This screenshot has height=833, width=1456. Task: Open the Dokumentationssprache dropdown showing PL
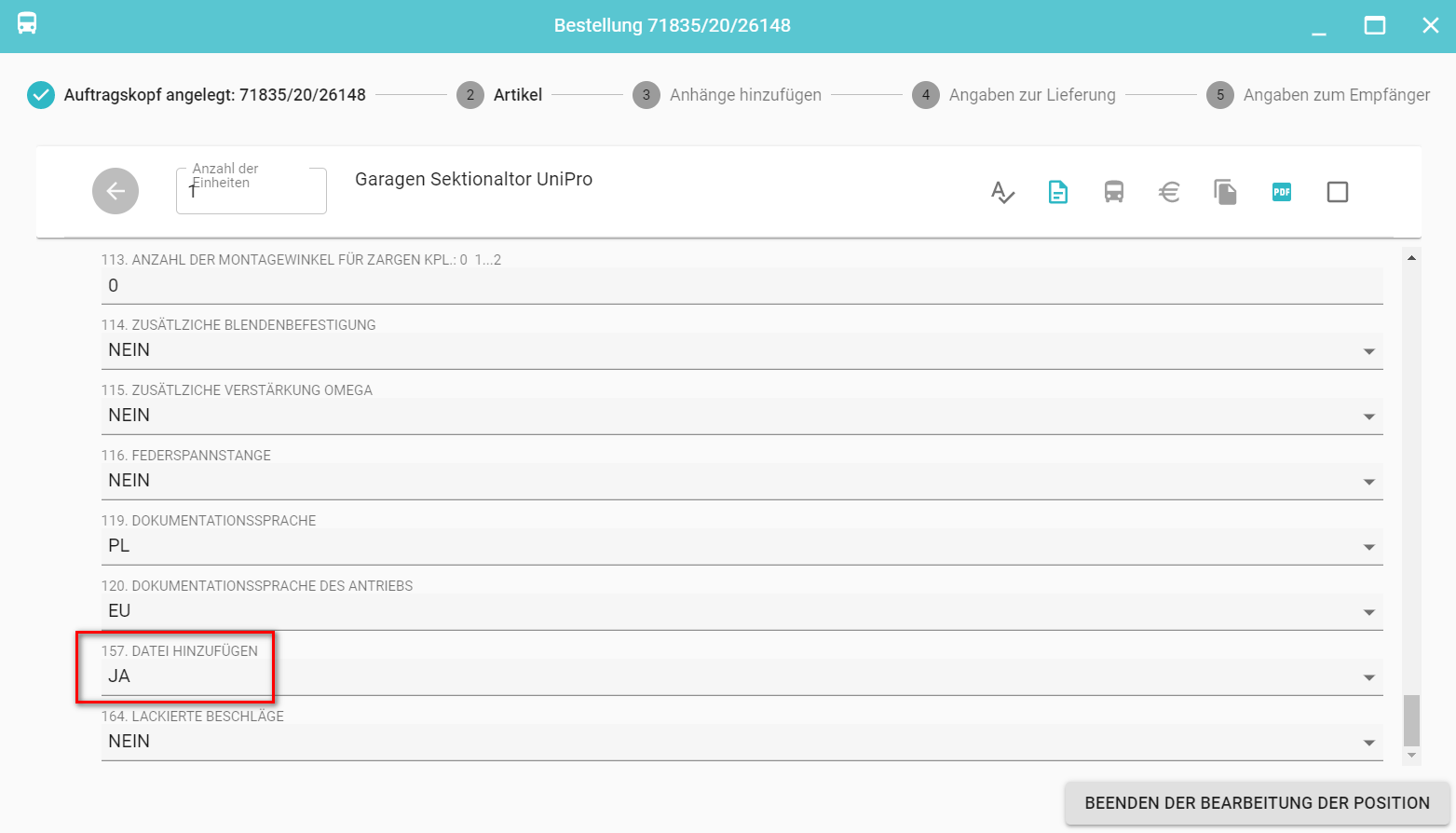click(1368, 547)
